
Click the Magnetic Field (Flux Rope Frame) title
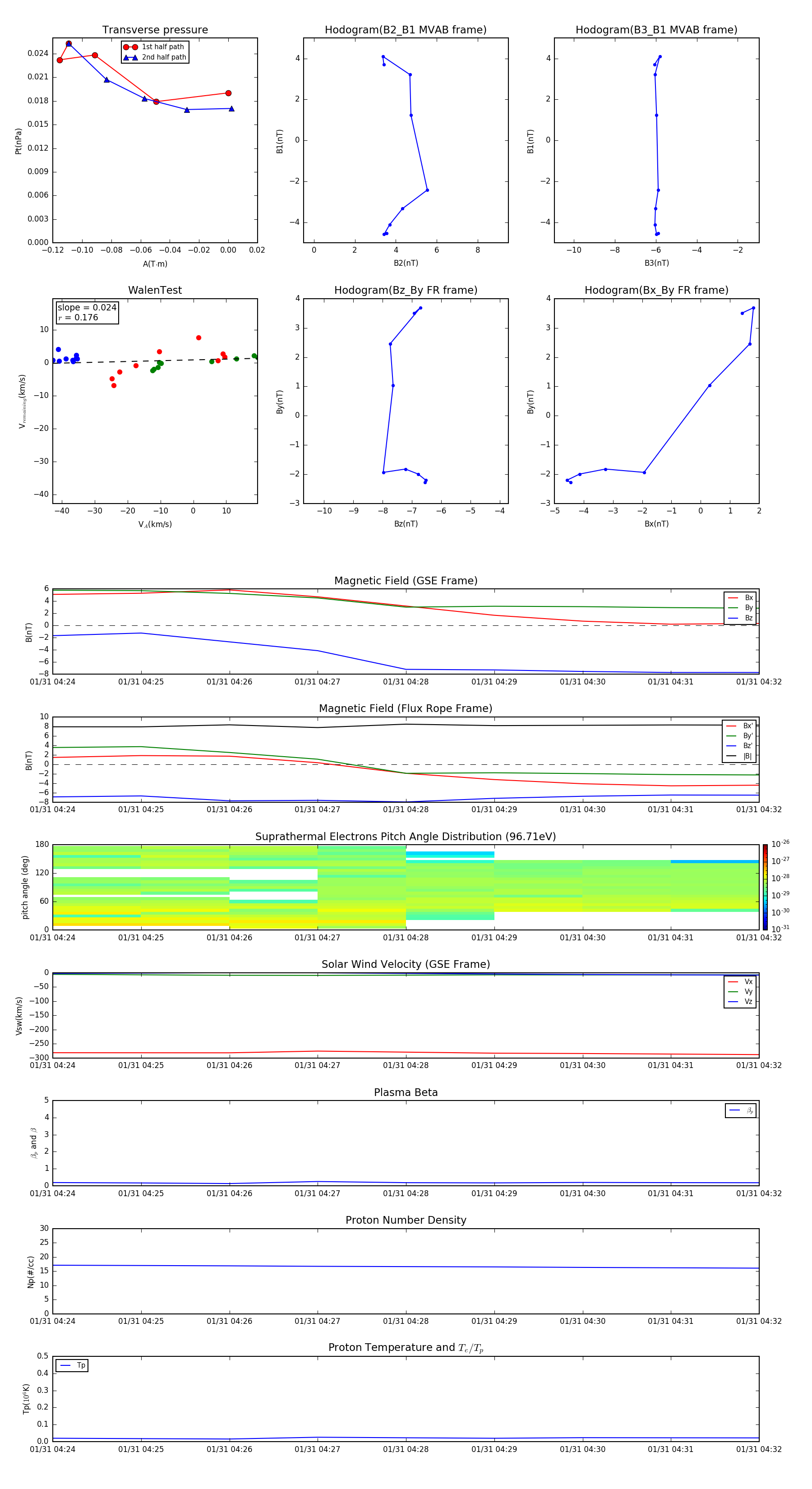pos(406,709)
